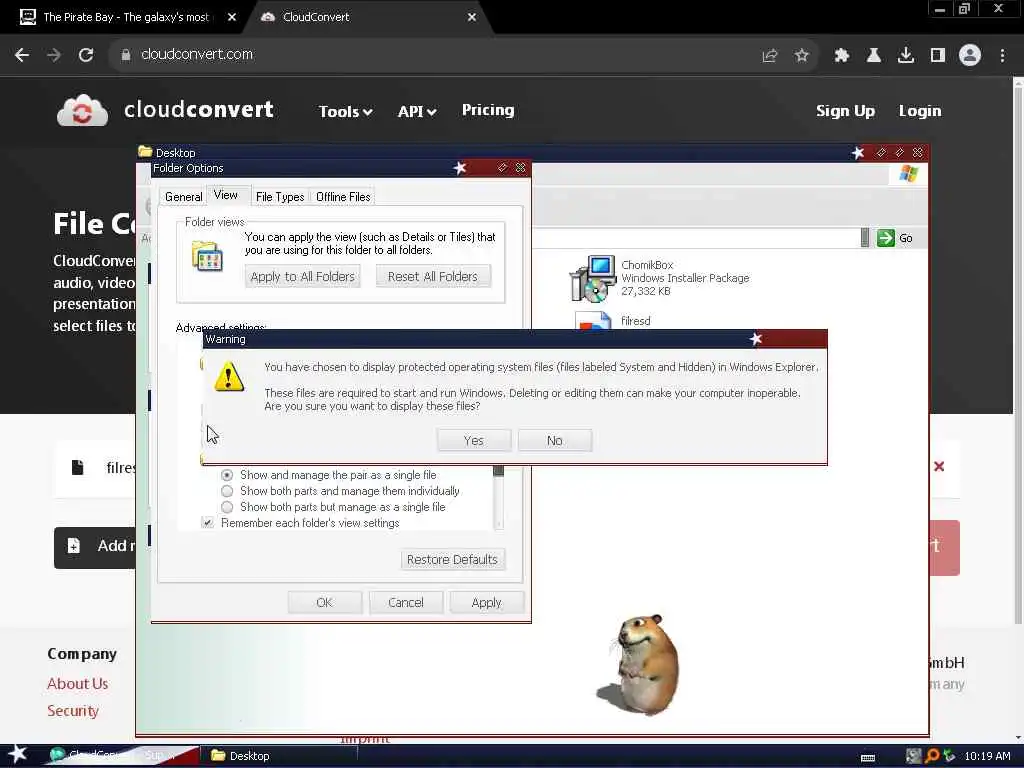Click the green Go arrow in Desktop window
The height and width of the screenshot is (768, 1024).
click(x=886, y=238)
